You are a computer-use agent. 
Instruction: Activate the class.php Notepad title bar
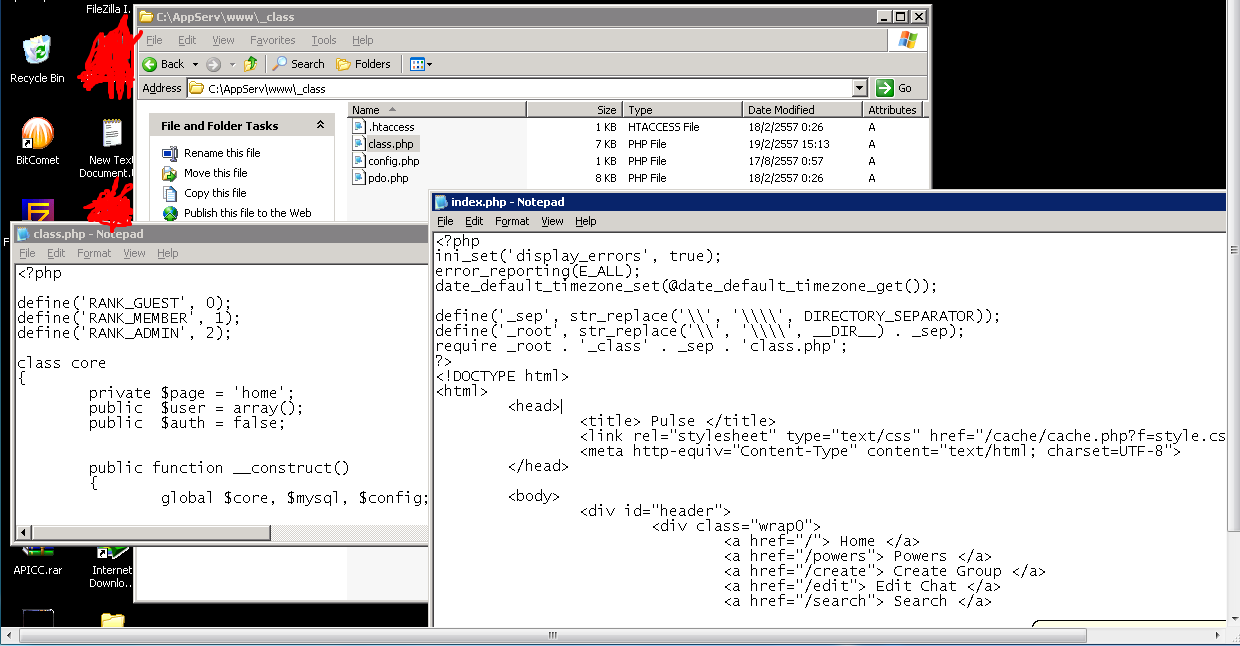click(221, 234)
